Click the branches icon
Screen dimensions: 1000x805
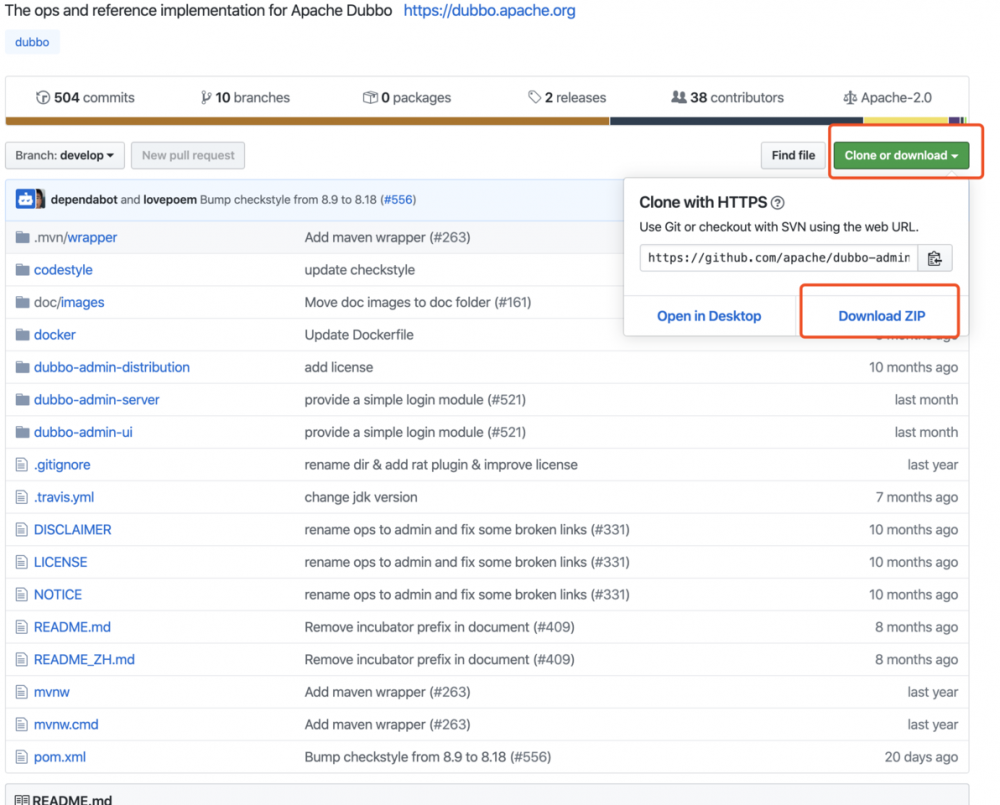click(x=206, y=98)
